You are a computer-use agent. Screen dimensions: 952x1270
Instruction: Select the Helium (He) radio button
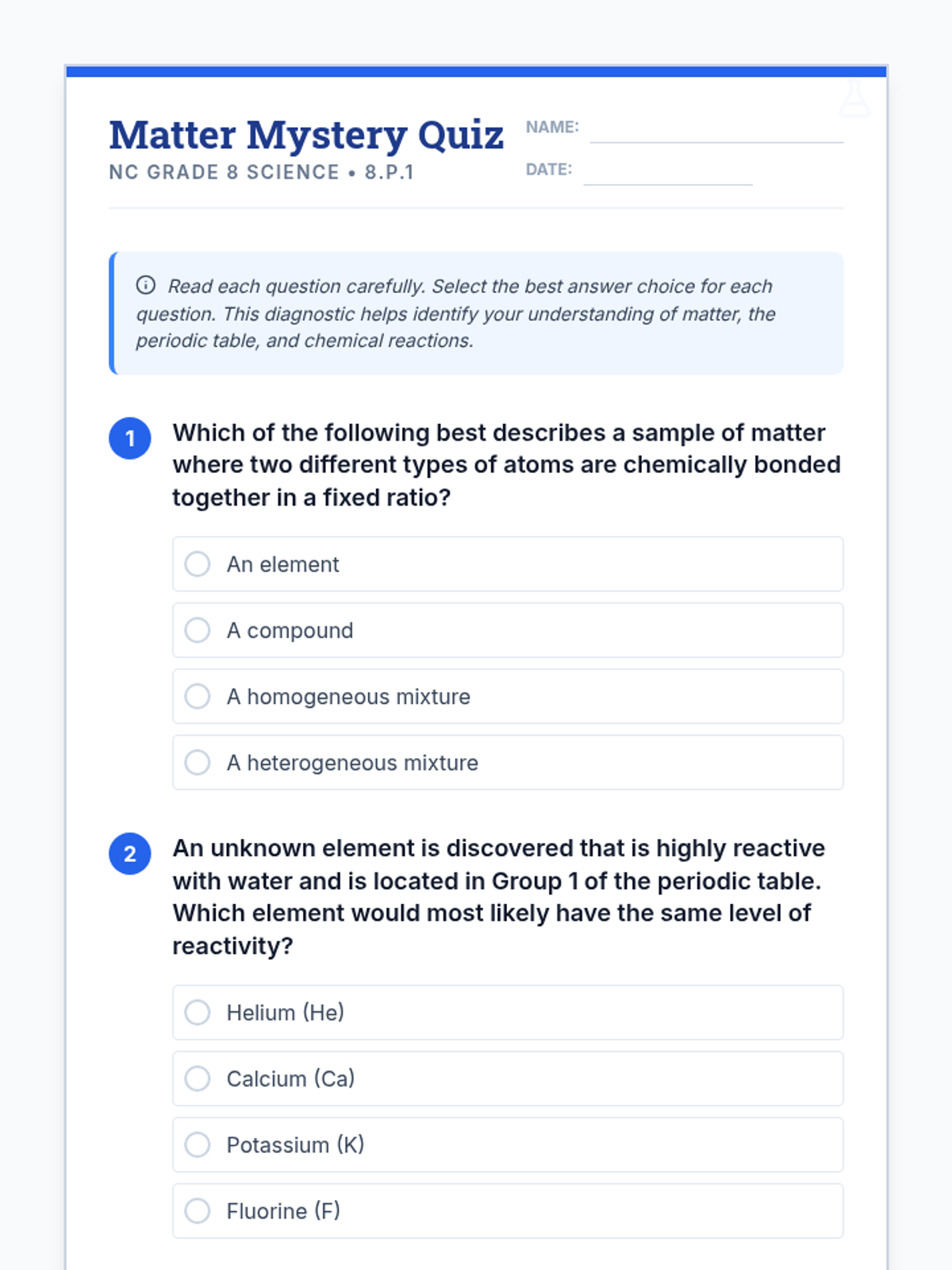pos(198,1012)
